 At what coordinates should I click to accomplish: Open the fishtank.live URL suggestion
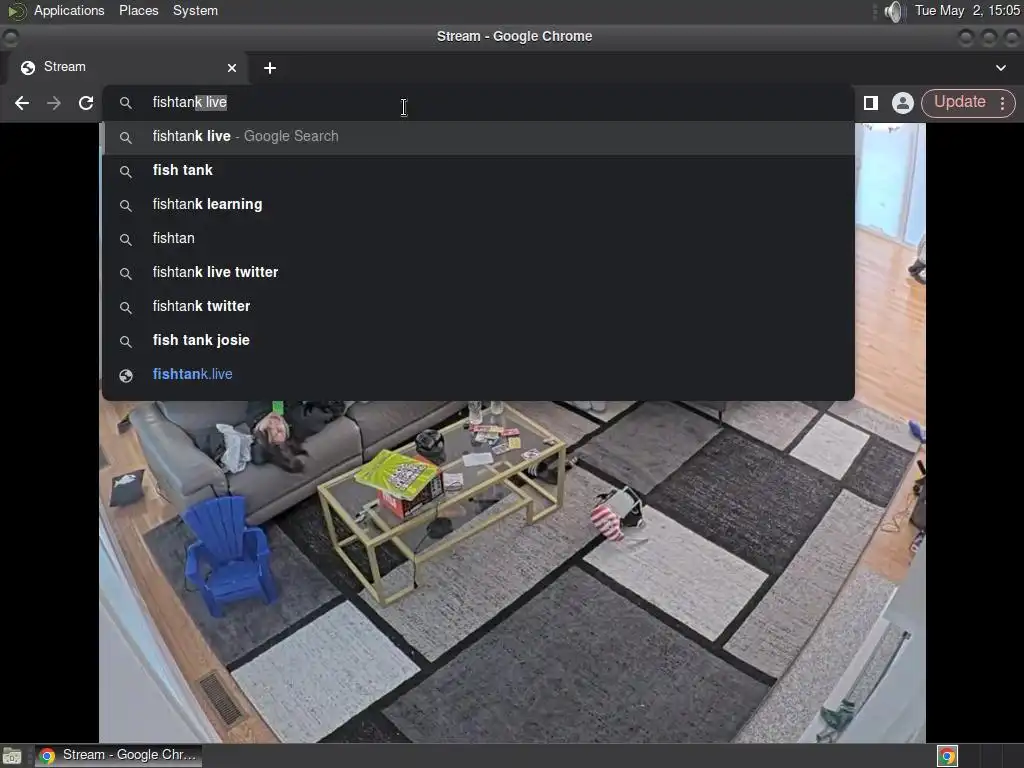[478, 374]
